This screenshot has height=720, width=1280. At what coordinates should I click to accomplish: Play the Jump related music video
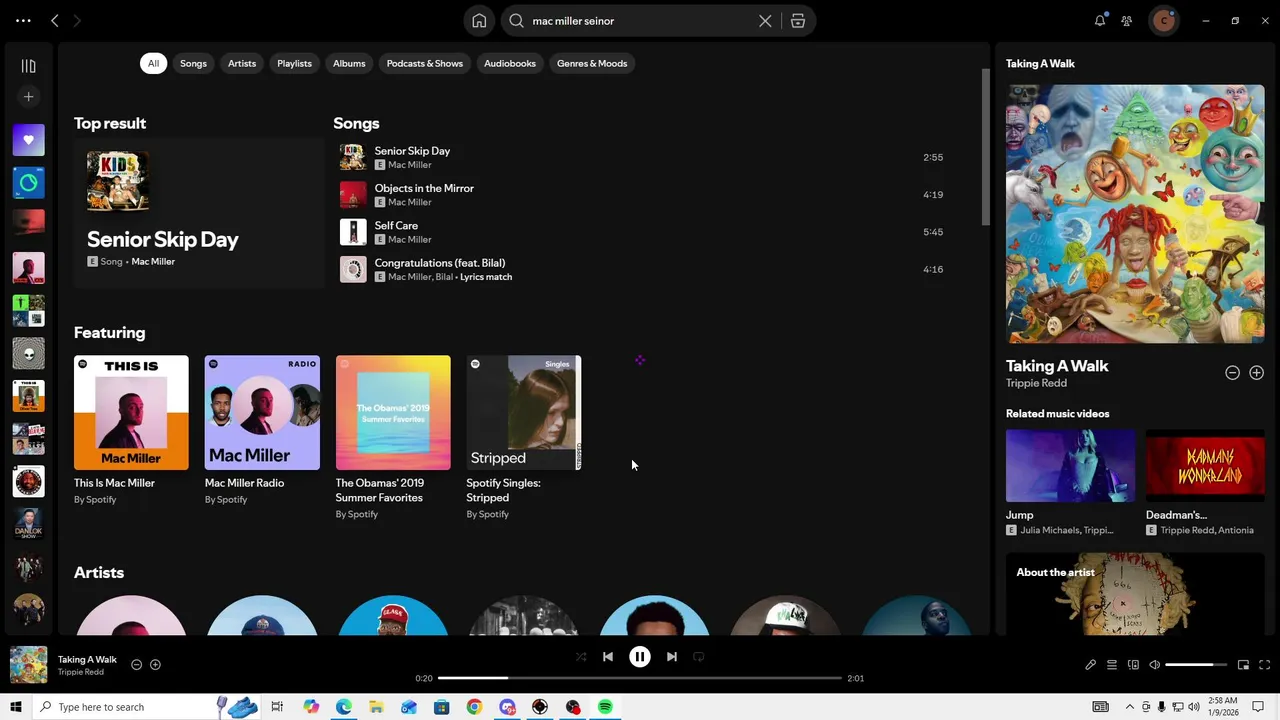pos(1070,466)
